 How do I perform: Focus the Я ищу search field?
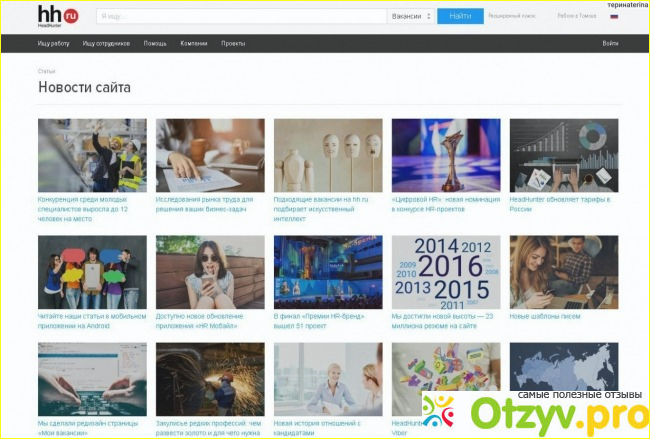tap(242, 16)
